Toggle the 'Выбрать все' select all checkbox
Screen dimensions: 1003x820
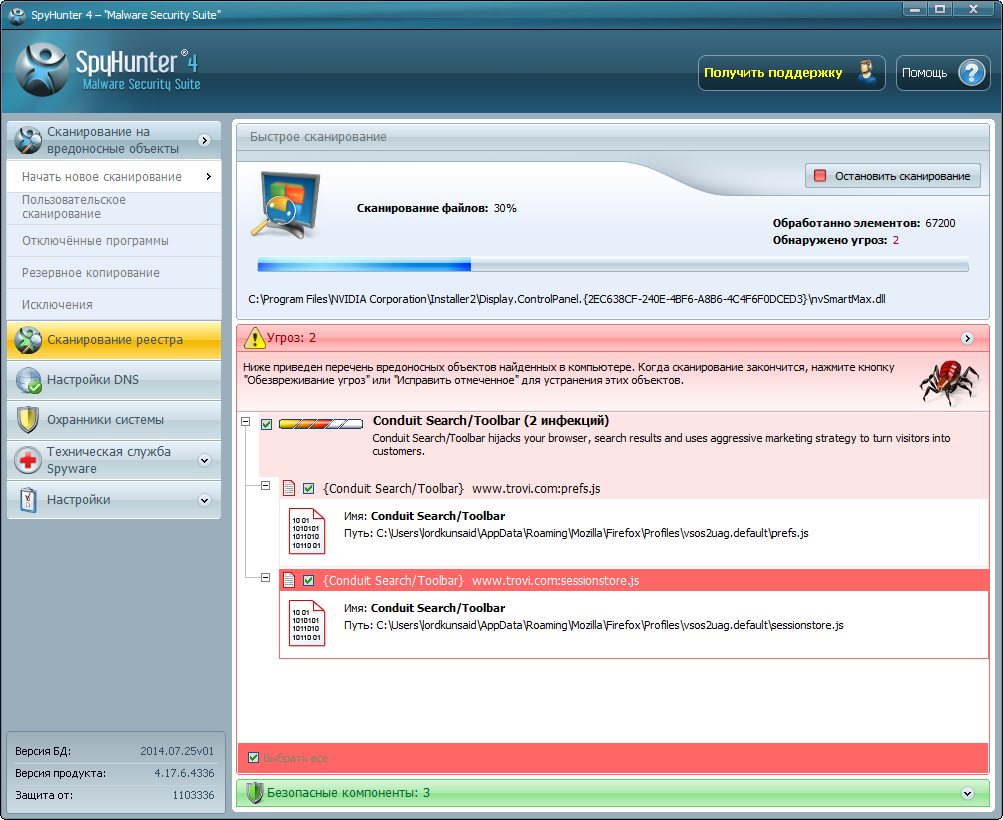point(253,757)
